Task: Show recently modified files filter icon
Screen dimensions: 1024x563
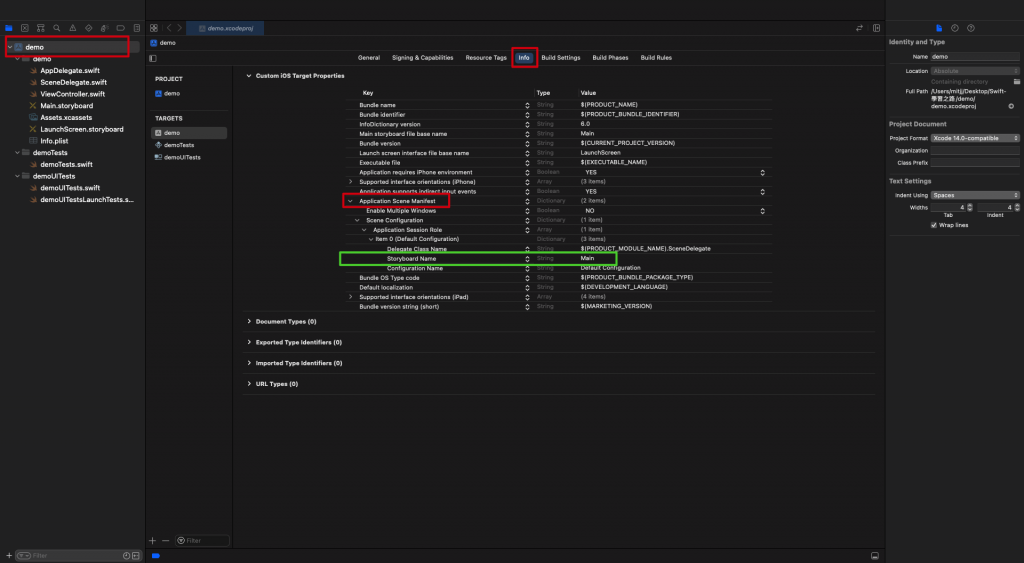Action: click(x=126, y=556)
